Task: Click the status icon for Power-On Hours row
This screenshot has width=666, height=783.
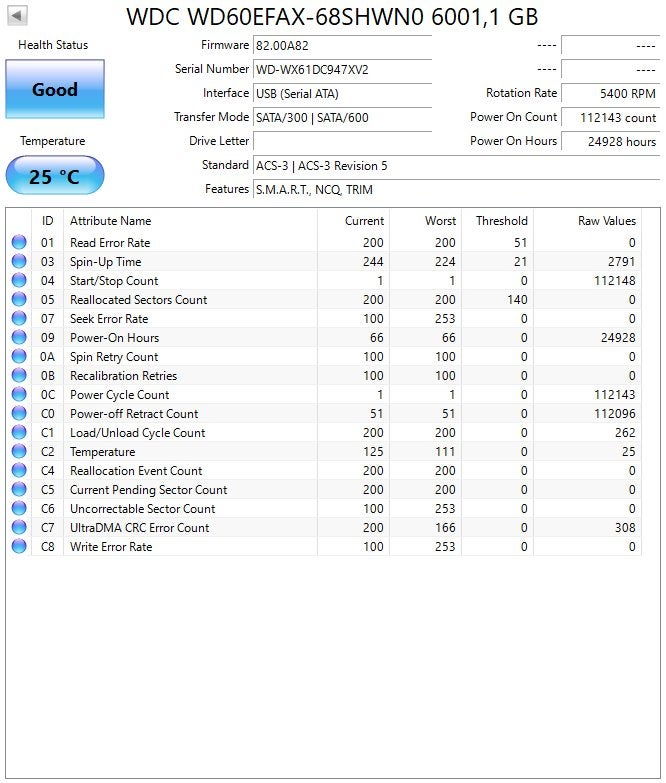Action: coord(19,337)
